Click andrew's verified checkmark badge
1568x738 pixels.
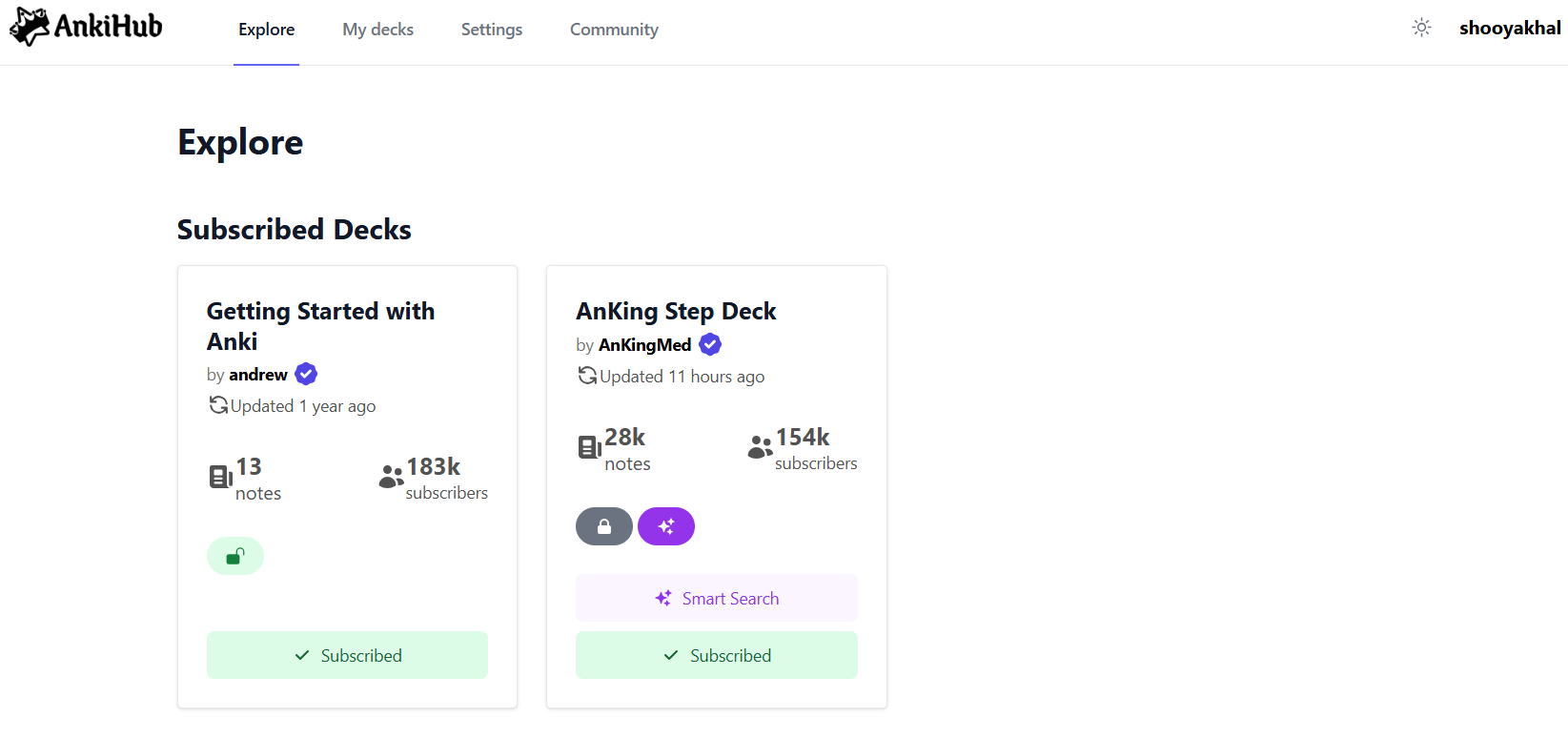tap(306, 374)
